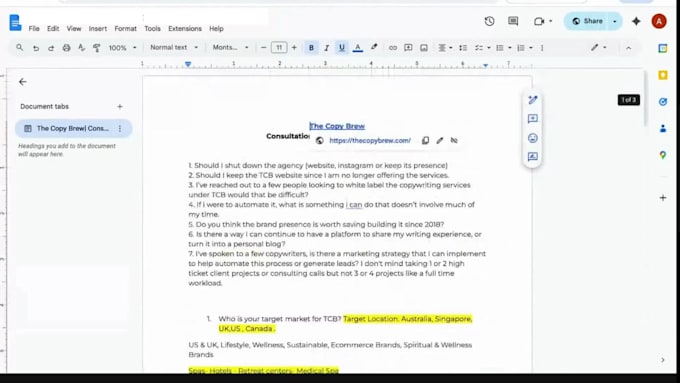This screenshot has width=680, height=383.
Task: Open the Tools menu
Action: 152,29
